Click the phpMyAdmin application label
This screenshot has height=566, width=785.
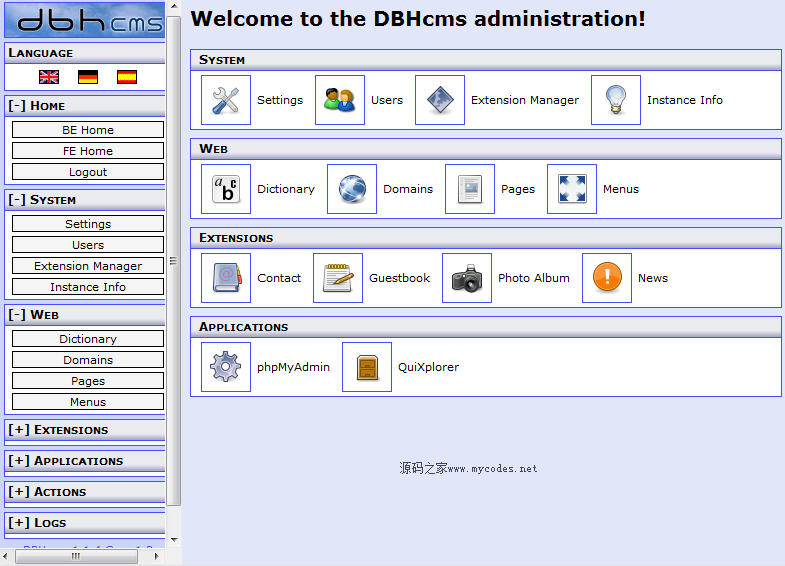click(293, 368)
